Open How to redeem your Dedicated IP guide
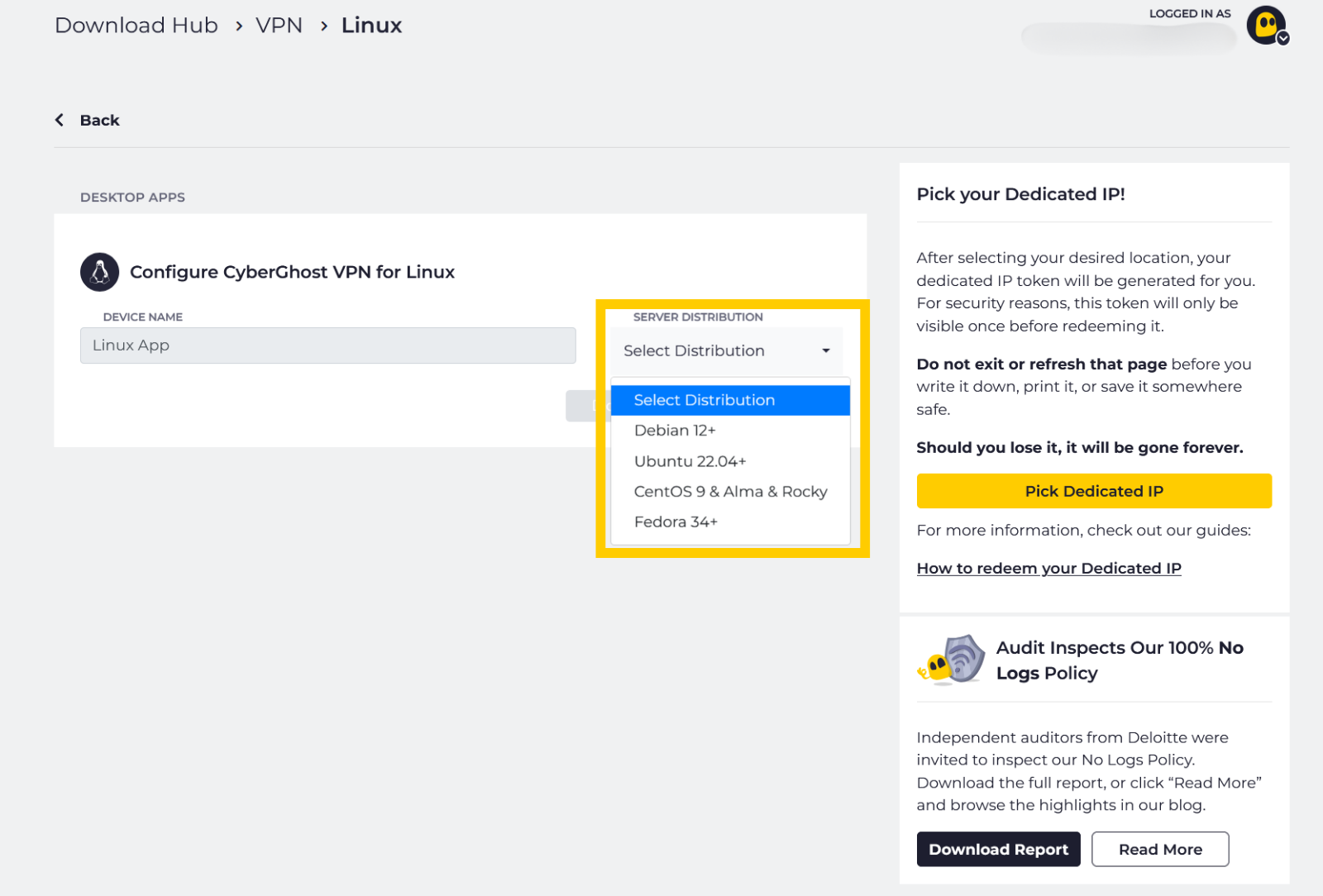The image size is (1323, 896). point(1048,568)
